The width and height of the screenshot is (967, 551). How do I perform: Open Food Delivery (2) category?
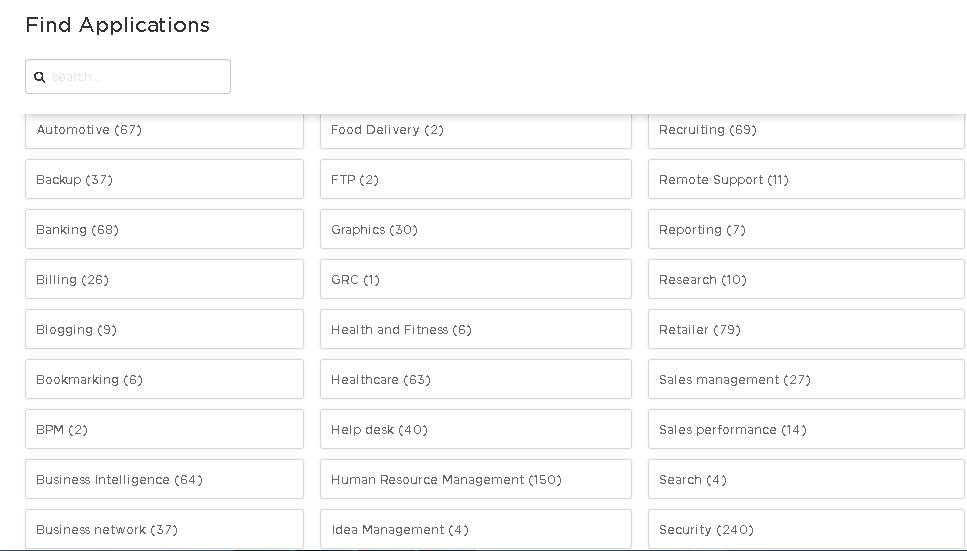[475, 130]
